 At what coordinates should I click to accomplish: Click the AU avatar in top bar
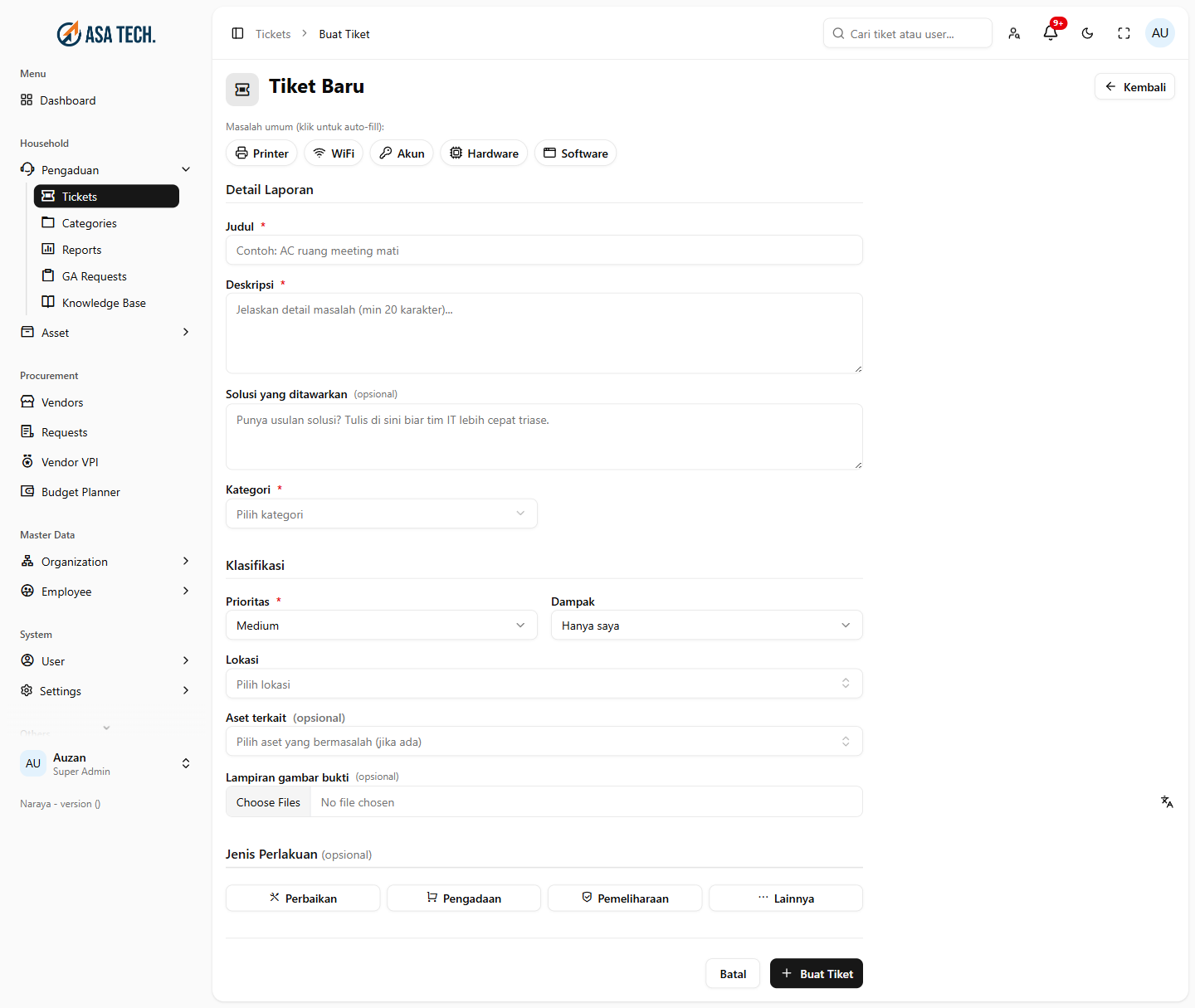click(1160, 33)
